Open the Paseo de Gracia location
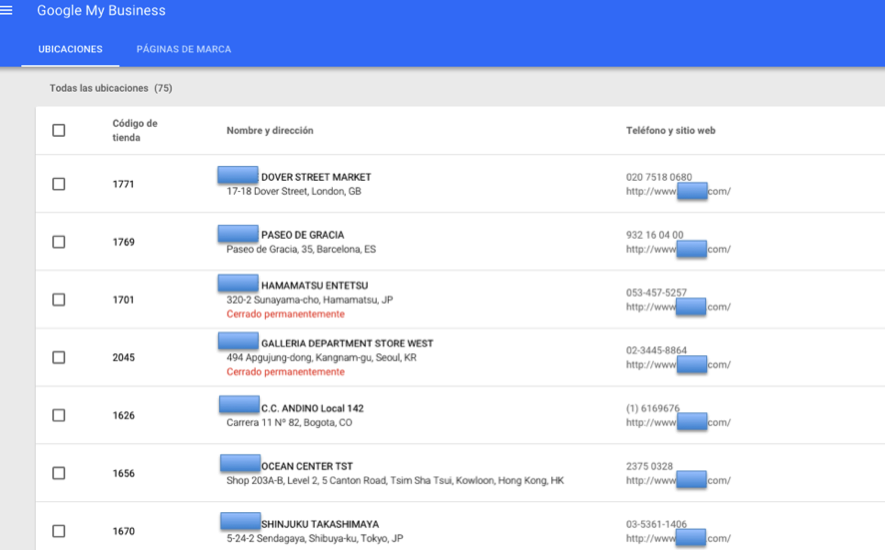This screenshot has height=551, width=886. (302, 235)
